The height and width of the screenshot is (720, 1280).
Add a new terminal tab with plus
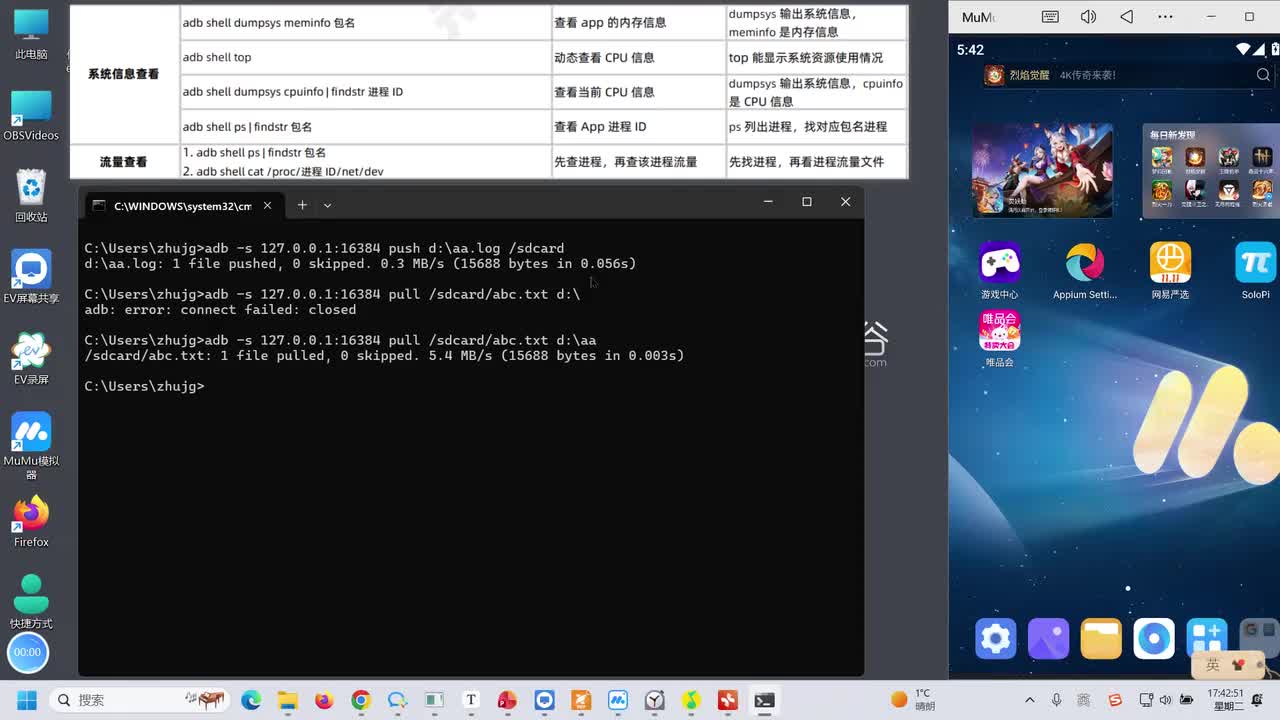302,205
